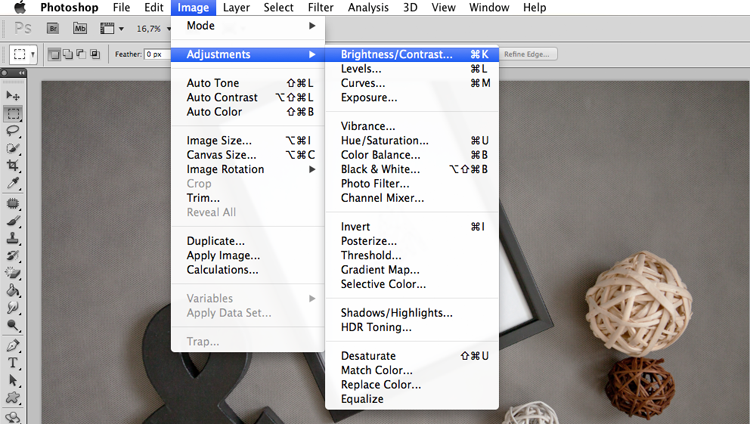Select the Pen tool

[13, 346]
